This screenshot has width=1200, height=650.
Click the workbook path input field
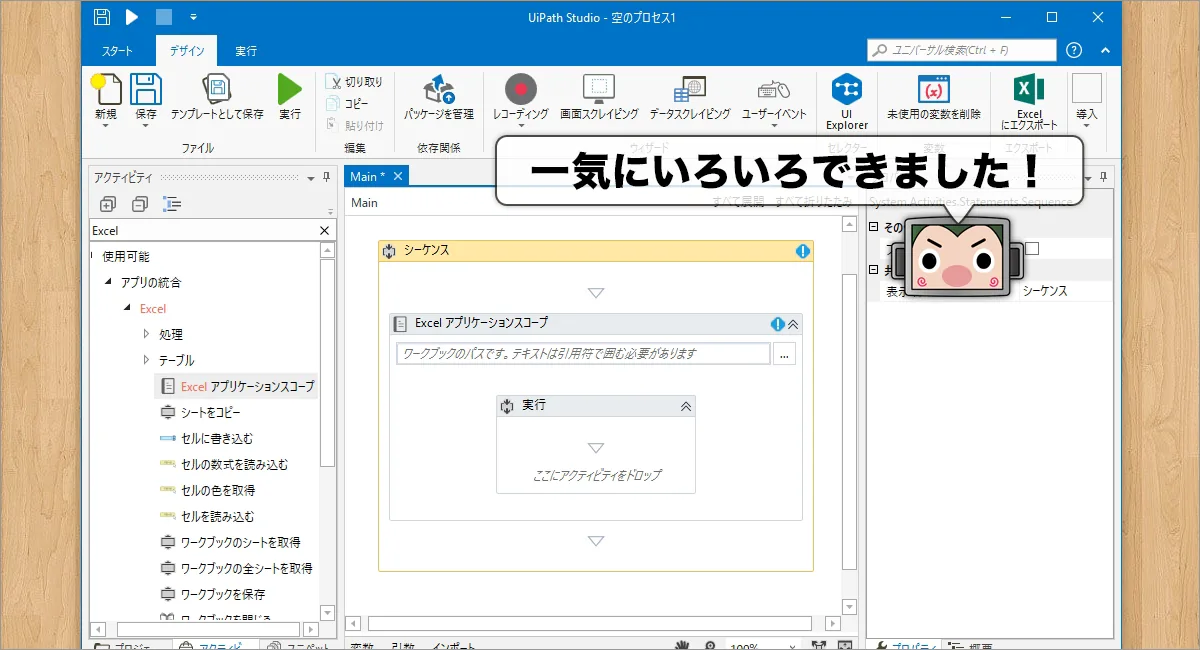tap(583, 353)
